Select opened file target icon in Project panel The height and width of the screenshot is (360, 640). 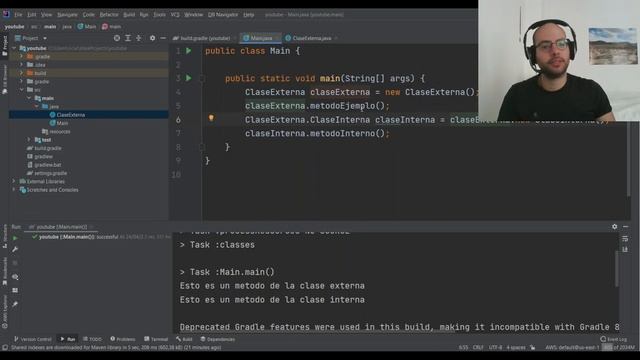117,38
